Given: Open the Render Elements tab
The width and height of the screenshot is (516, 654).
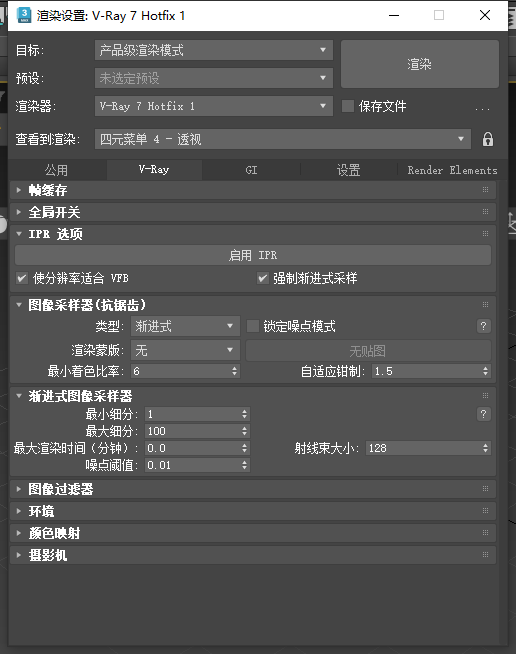Looking at the screenshot, I should pos(452,170).
